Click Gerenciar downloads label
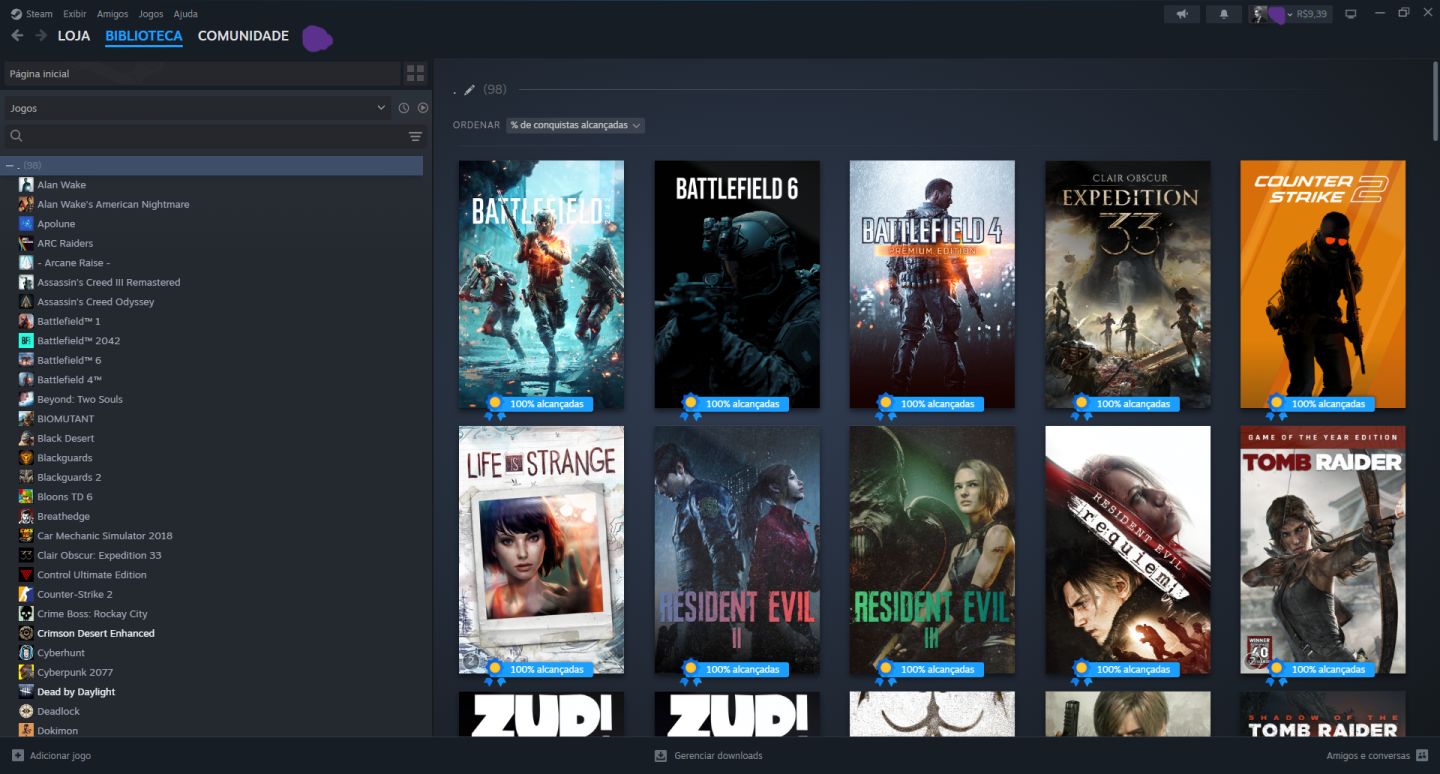Screen dimensions: 1440x774 click(718, 756)
